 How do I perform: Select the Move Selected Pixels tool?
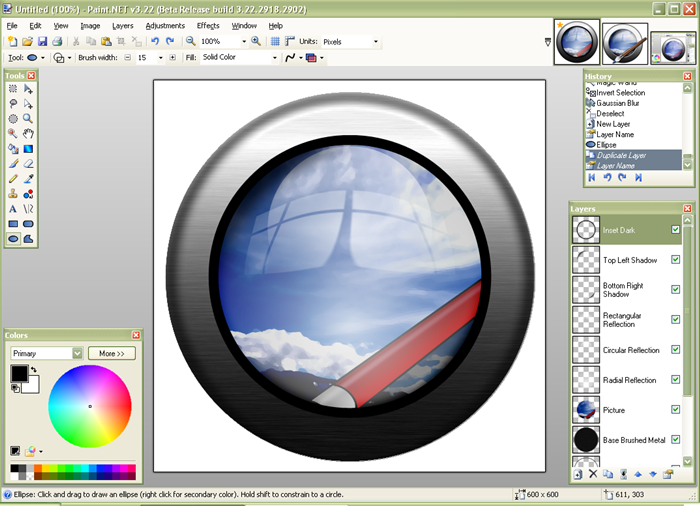pyautogui.click(x=28, y=89)
